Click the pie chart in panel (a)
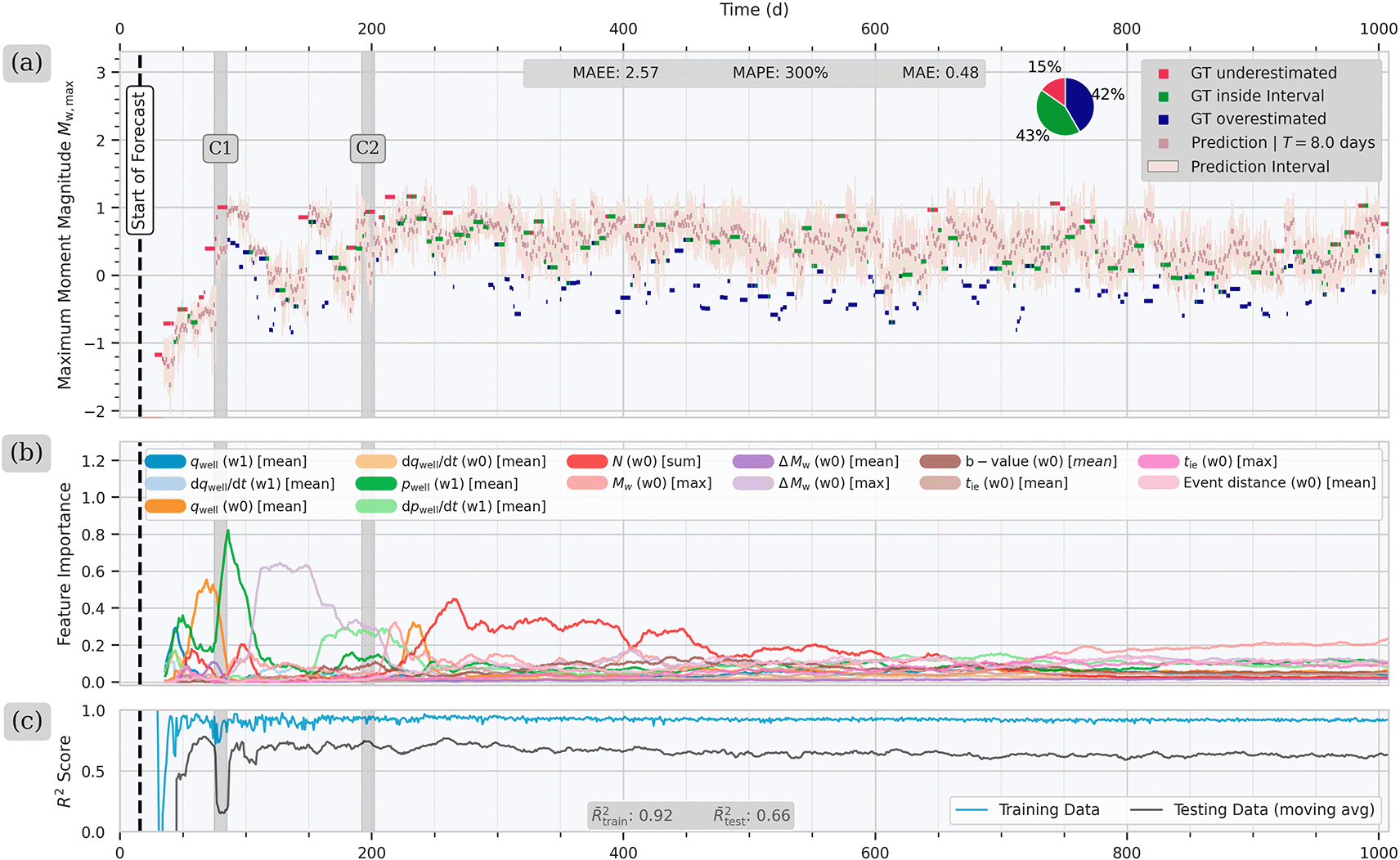1400x860 pixels. 1065,106
